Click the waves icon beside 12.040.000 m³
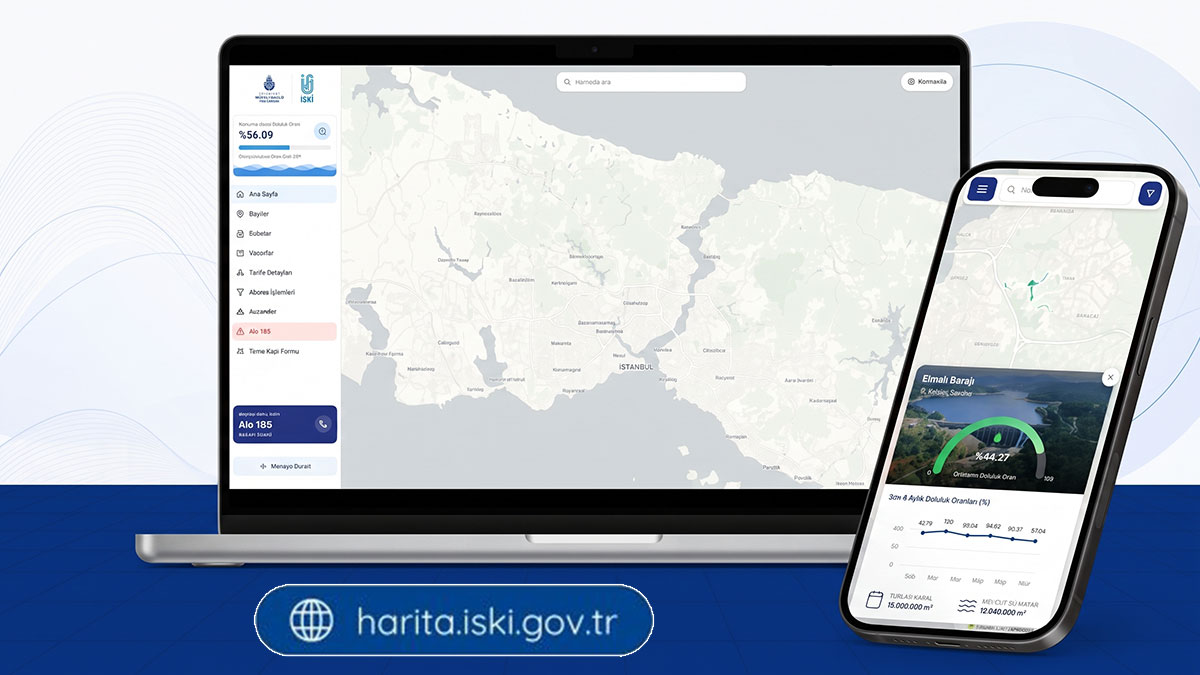This screenshot has height=675, width=1200. pyautogui.click(x=967, y=606)
